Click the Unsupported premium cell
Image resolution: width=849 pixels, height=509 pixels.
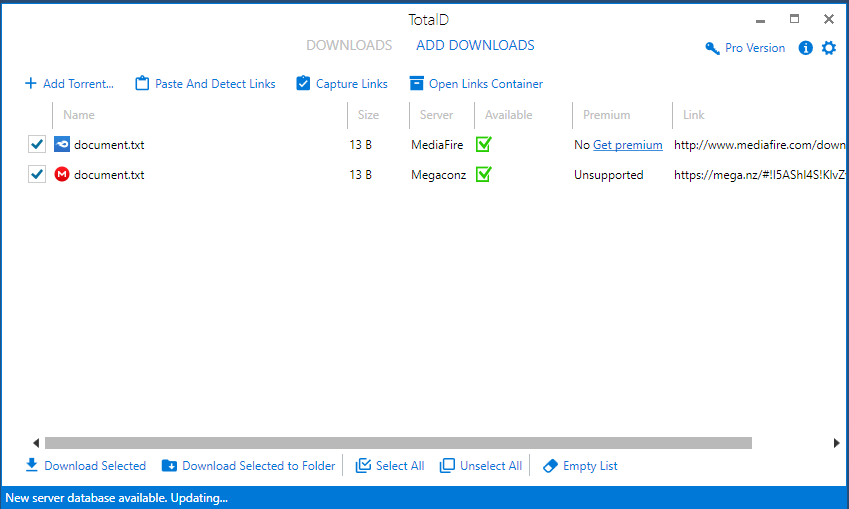pos(609,175)
